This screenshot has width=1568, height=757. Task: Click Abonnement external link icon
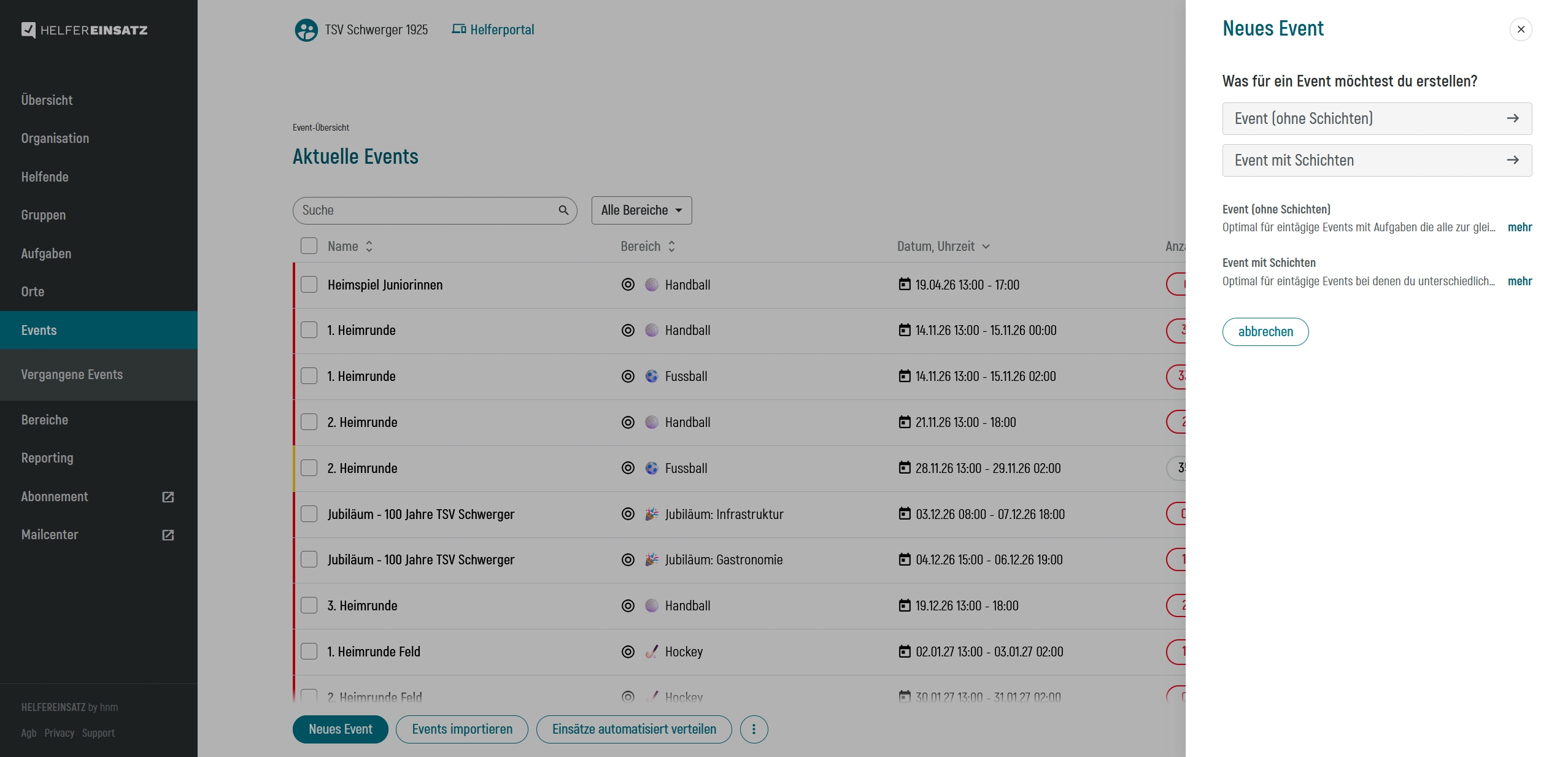pyautogui.click(x=168, y=497)
